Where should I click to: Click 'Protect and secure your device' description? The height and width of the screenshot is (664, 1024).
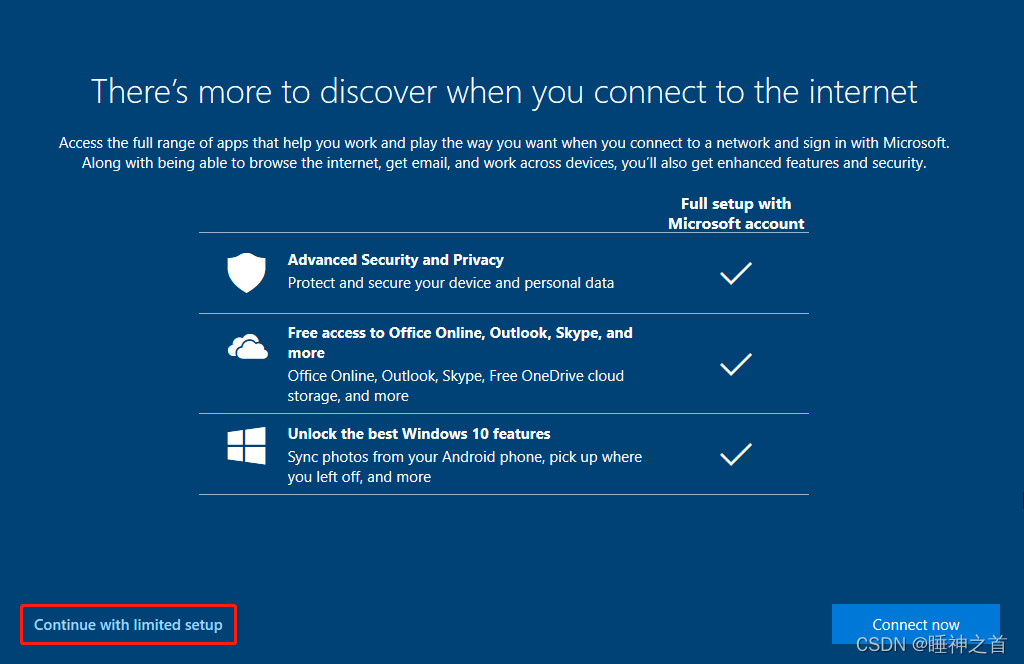pos(451,283)
